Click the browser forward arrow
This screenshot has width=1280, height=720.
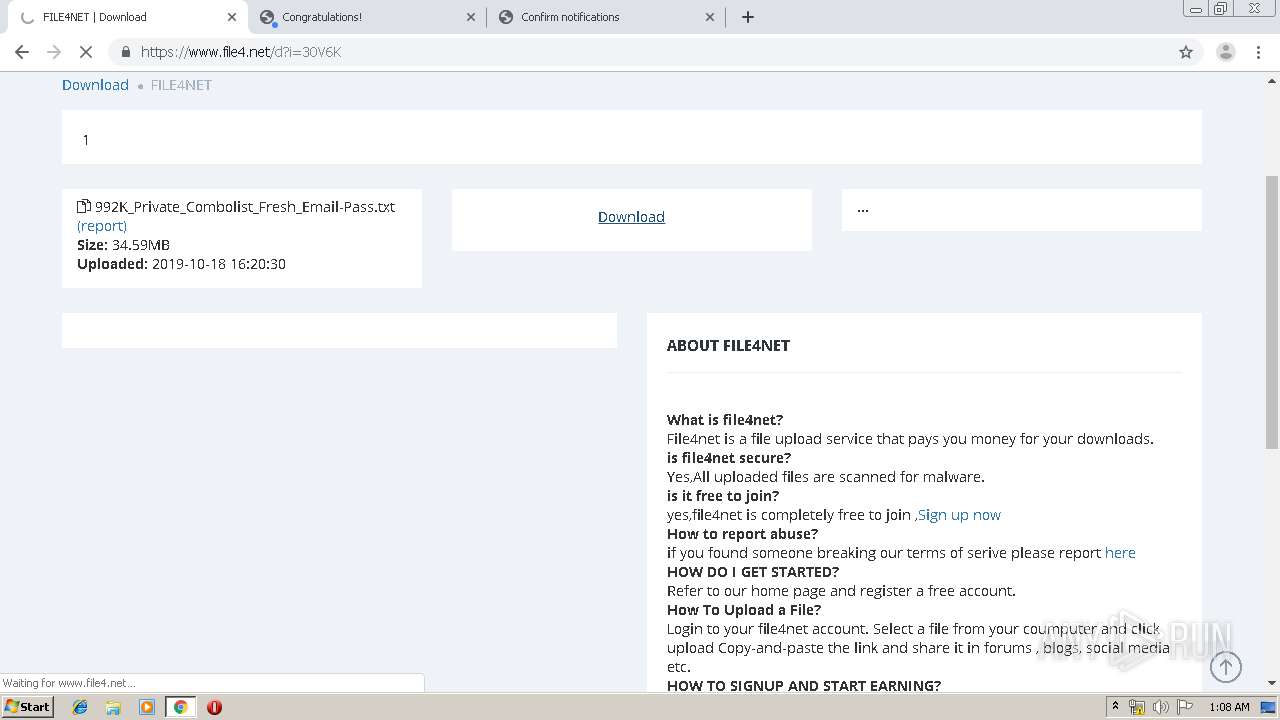click(x=54, y=52)
